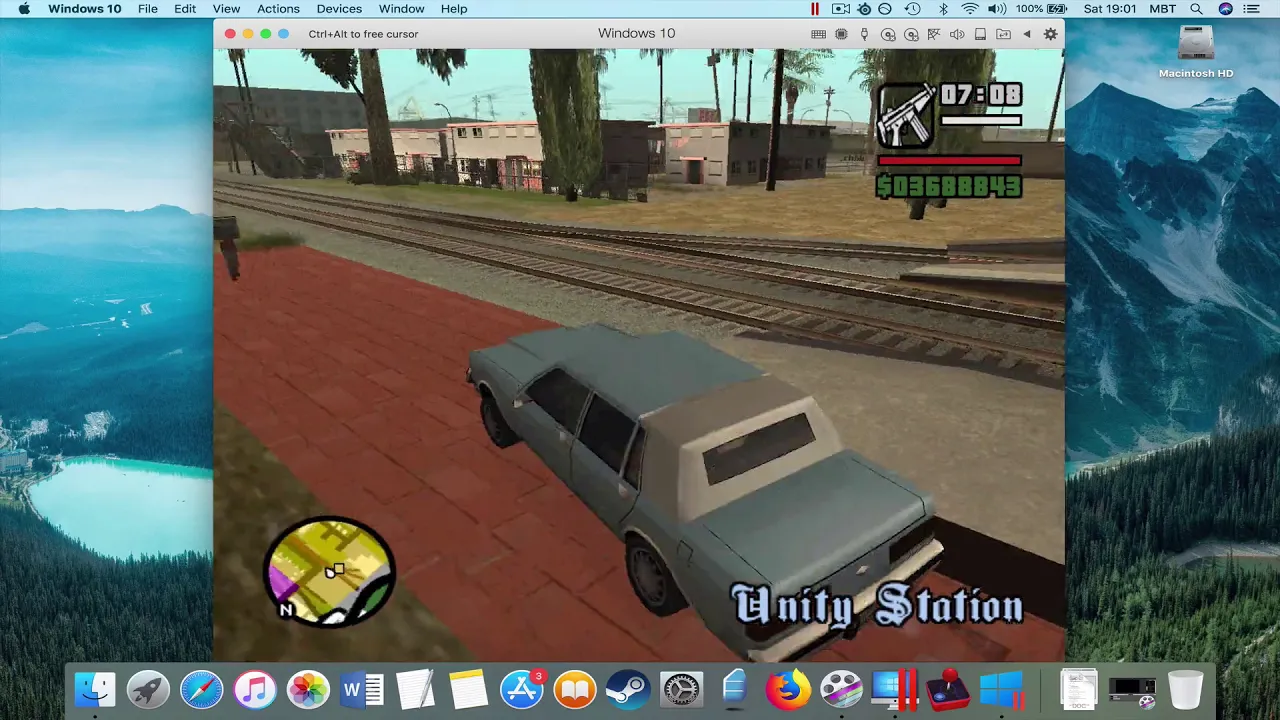This screenshot has height=720, width=1280.
Task: Open Time Machine menu bar icon
Action: pos(912,9)
